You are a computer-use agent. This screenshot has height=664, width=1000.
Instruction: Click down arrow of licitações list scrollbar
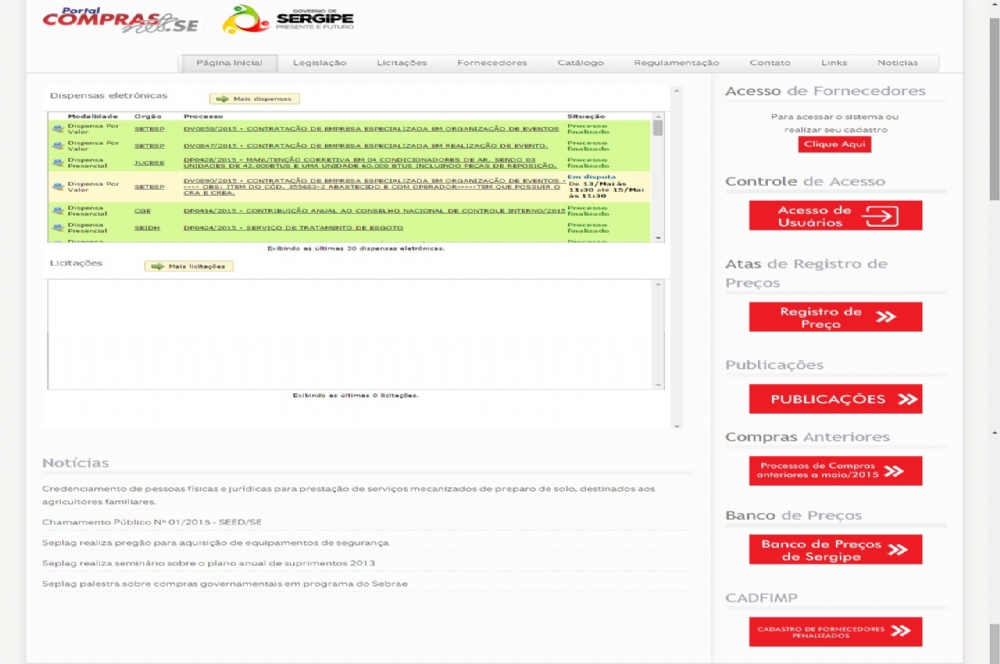[x=658, y=385]
